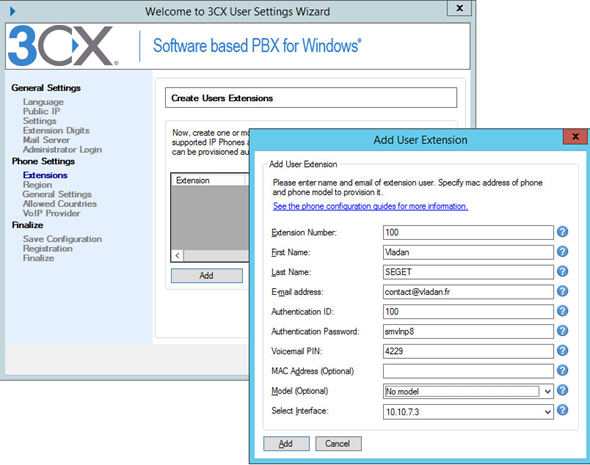Click the help icon beside MAC Address
The height and width of the screenshot is (465, 590).
562,371
